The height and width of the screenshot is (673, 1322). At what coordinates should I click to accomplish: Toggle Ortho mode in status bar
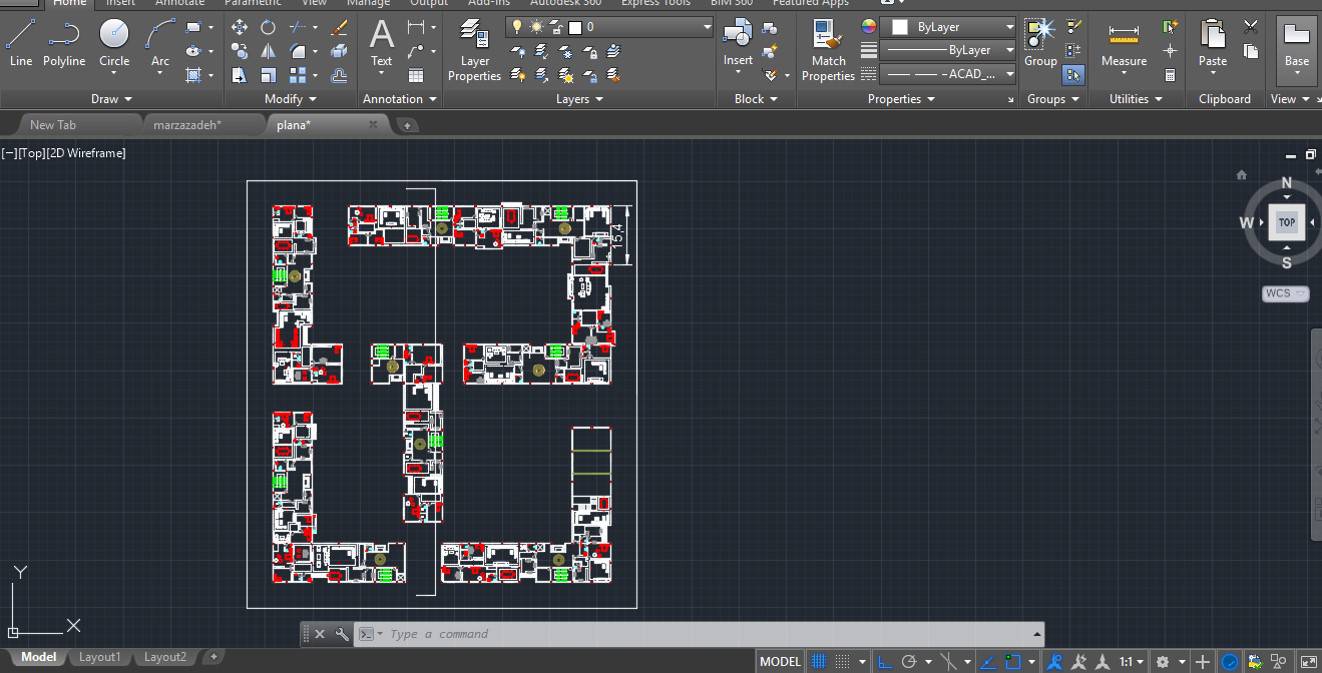(x=885, y=662)
